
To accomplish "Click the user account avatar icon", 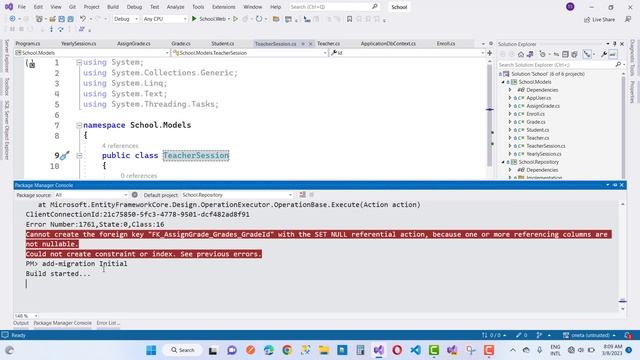I will coord(570,7).
